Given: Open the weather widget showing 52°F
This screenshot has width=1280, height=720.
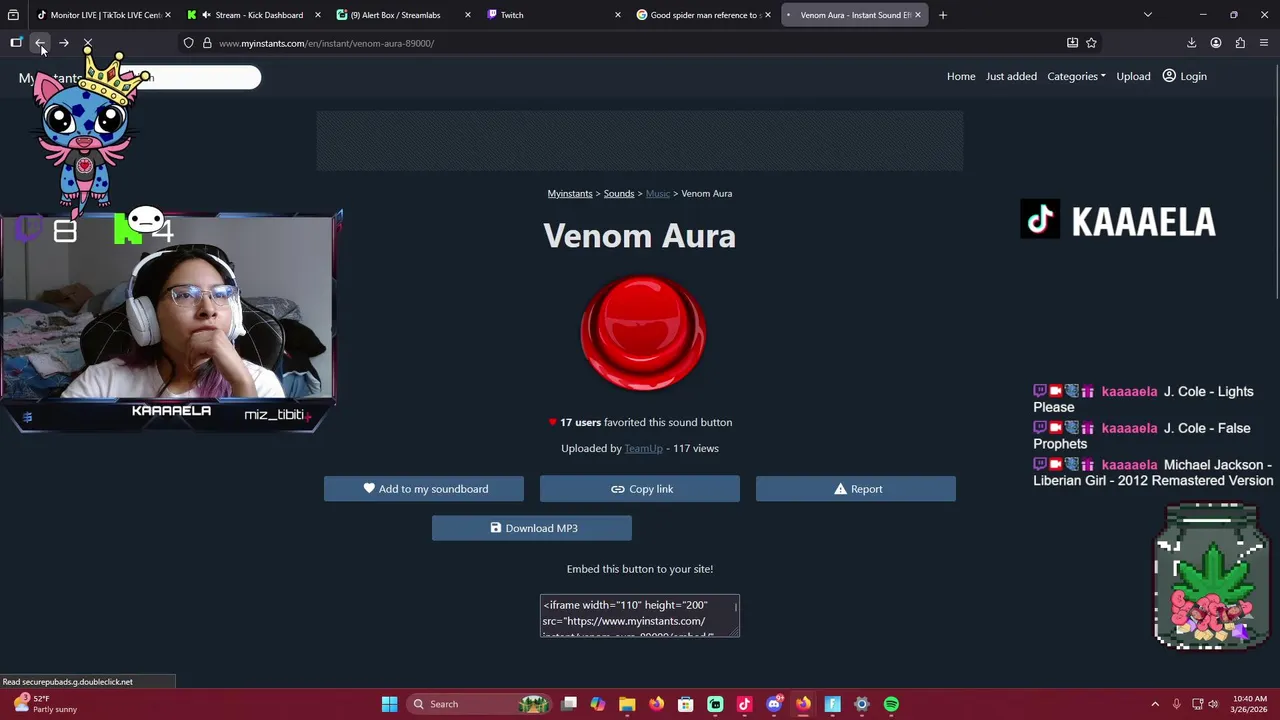Looking at the screenshot, I should 45,704.
